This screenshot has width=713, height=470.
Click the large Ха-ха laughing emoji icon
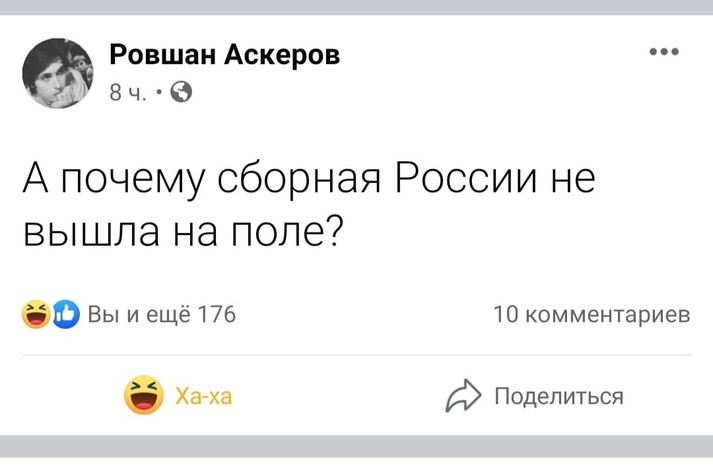(x=144, y=397)
